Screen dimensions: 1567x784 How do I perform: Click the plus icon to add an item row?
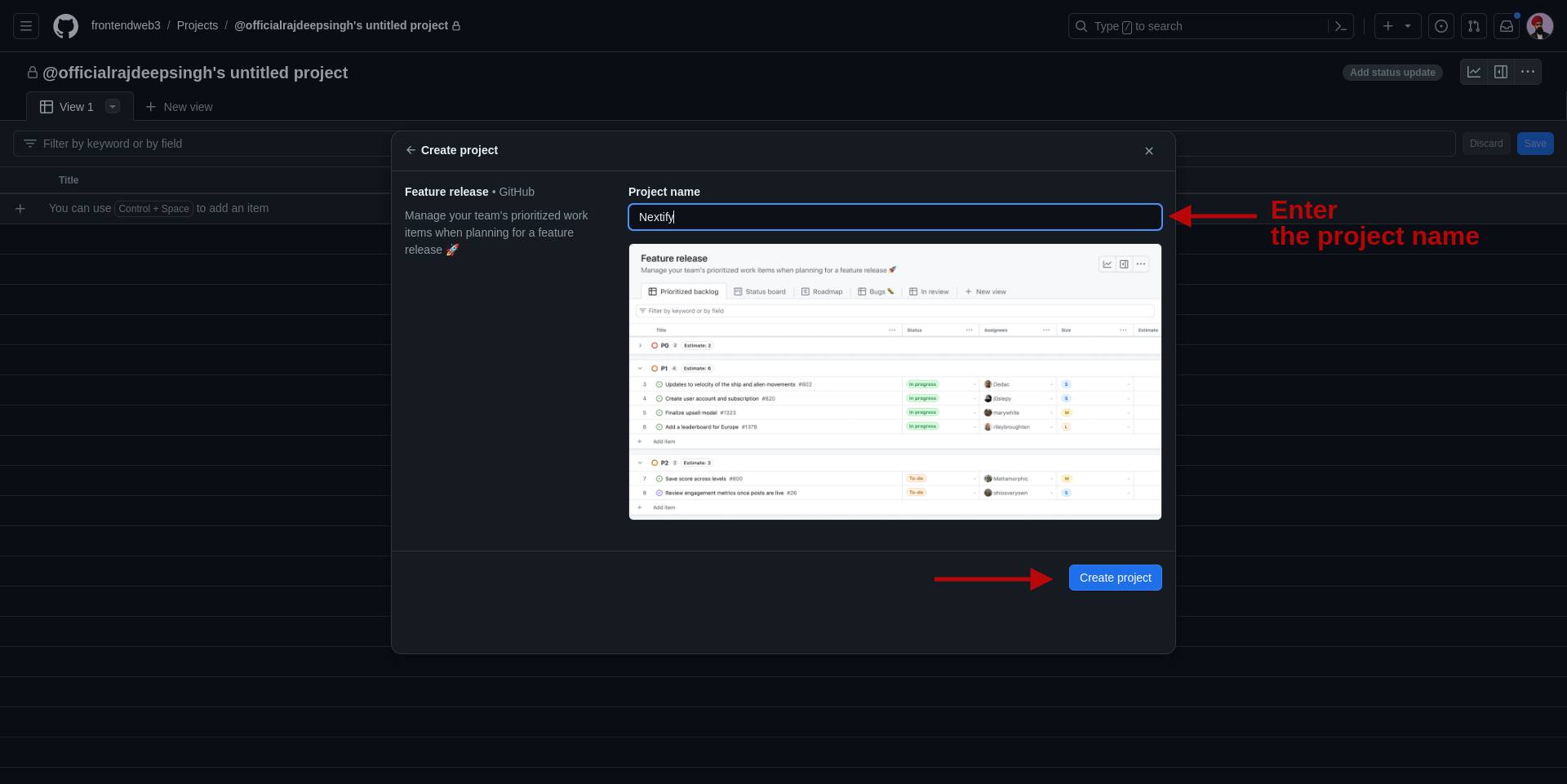(x=20, y=209)
